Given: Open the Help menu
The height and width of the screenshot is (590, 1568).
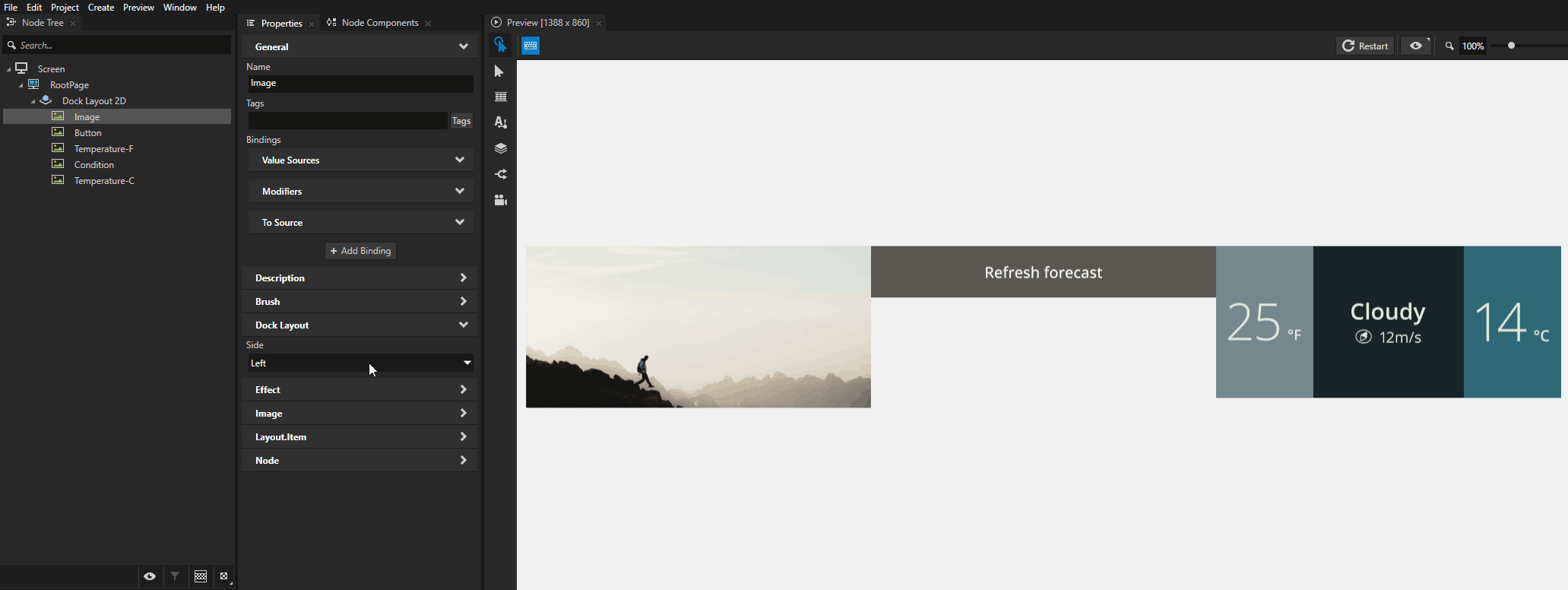Looking at the screenshot, I should (x=215, y=7).
